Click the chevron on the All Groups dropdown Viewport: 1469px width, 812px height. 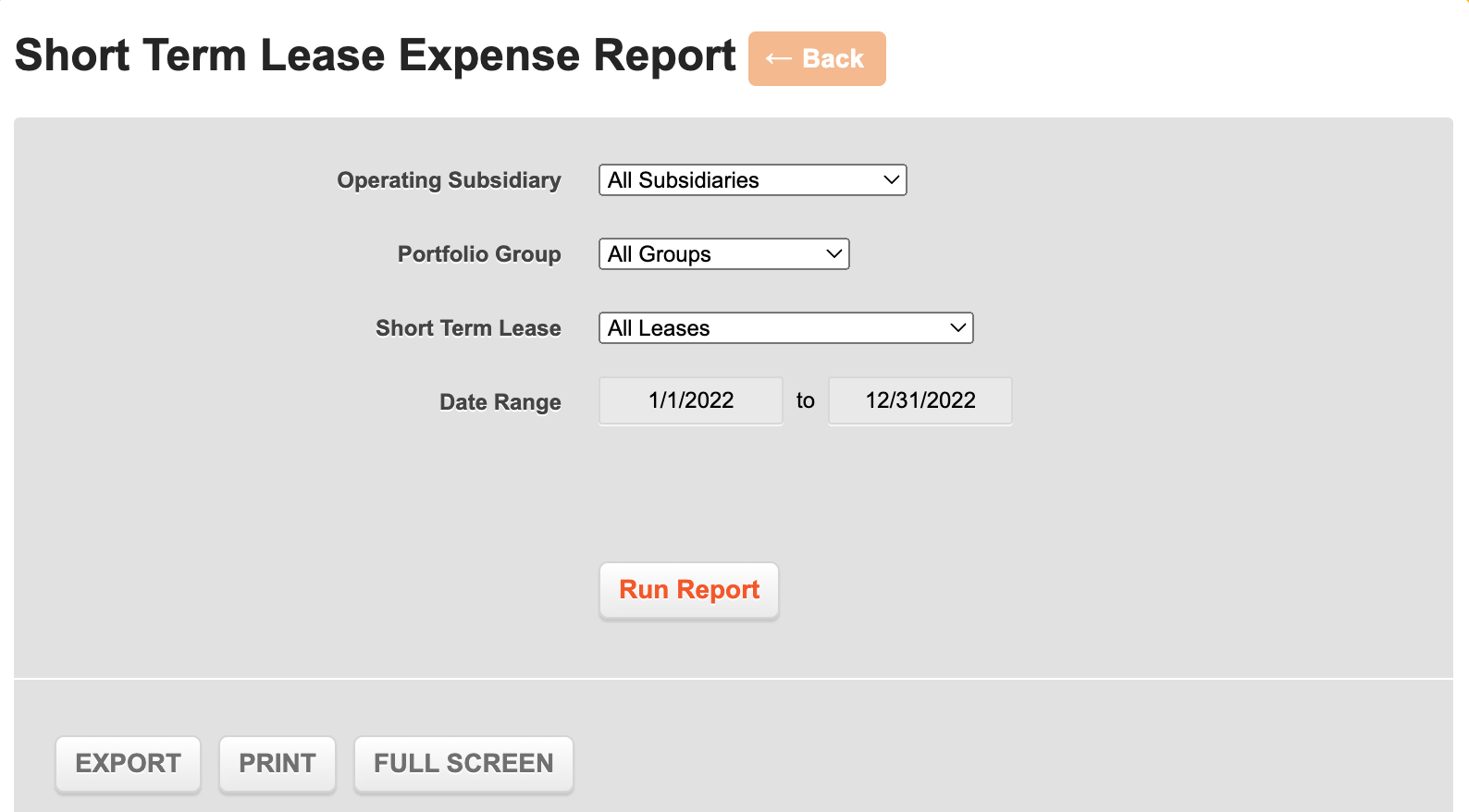click(x=831, y=253)
